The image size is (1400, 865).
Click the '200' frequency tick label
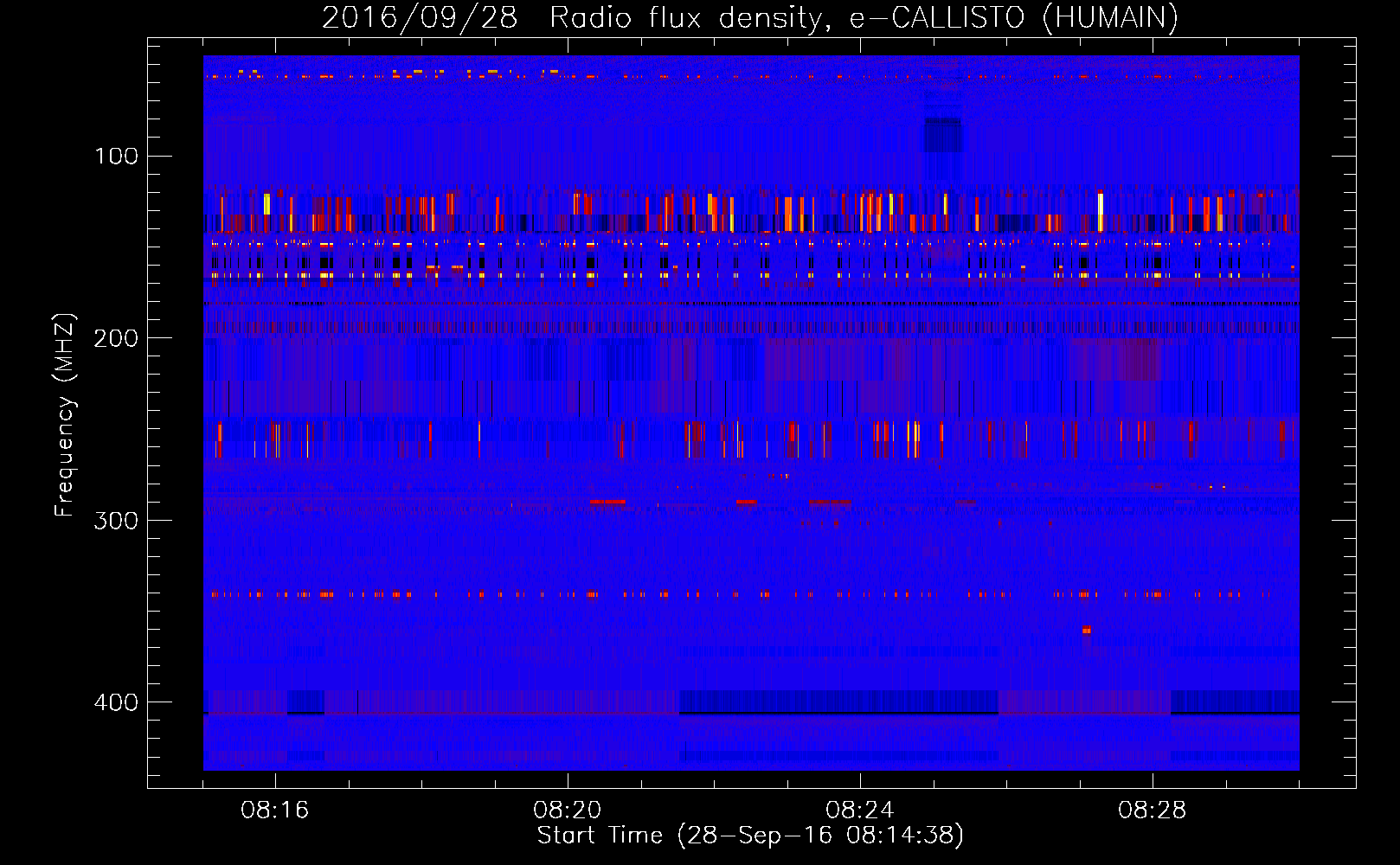pyautogui.click(x=117, y=337)
